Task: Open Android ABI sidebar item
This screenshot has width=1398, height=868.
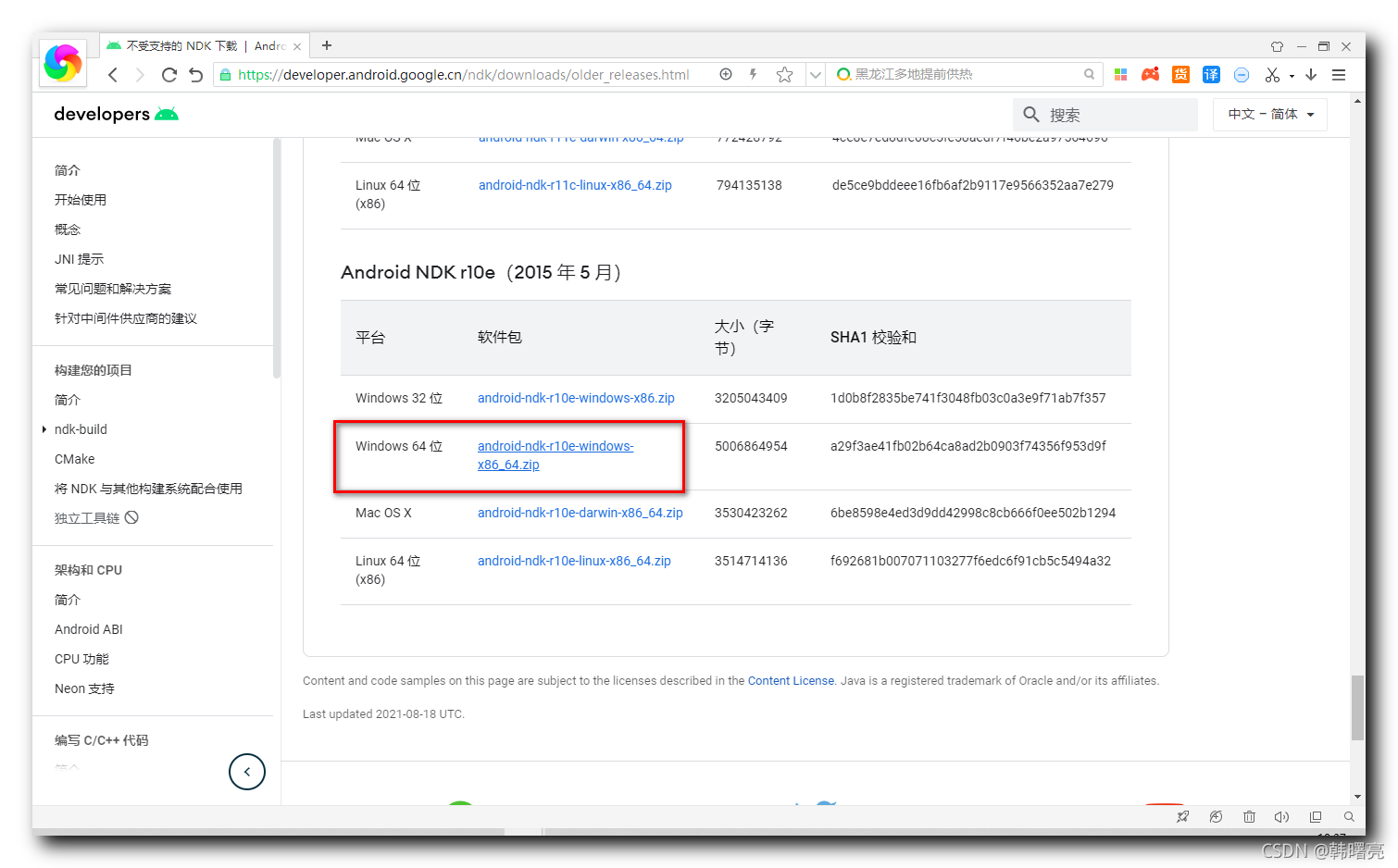Action: tap(88, 629)
